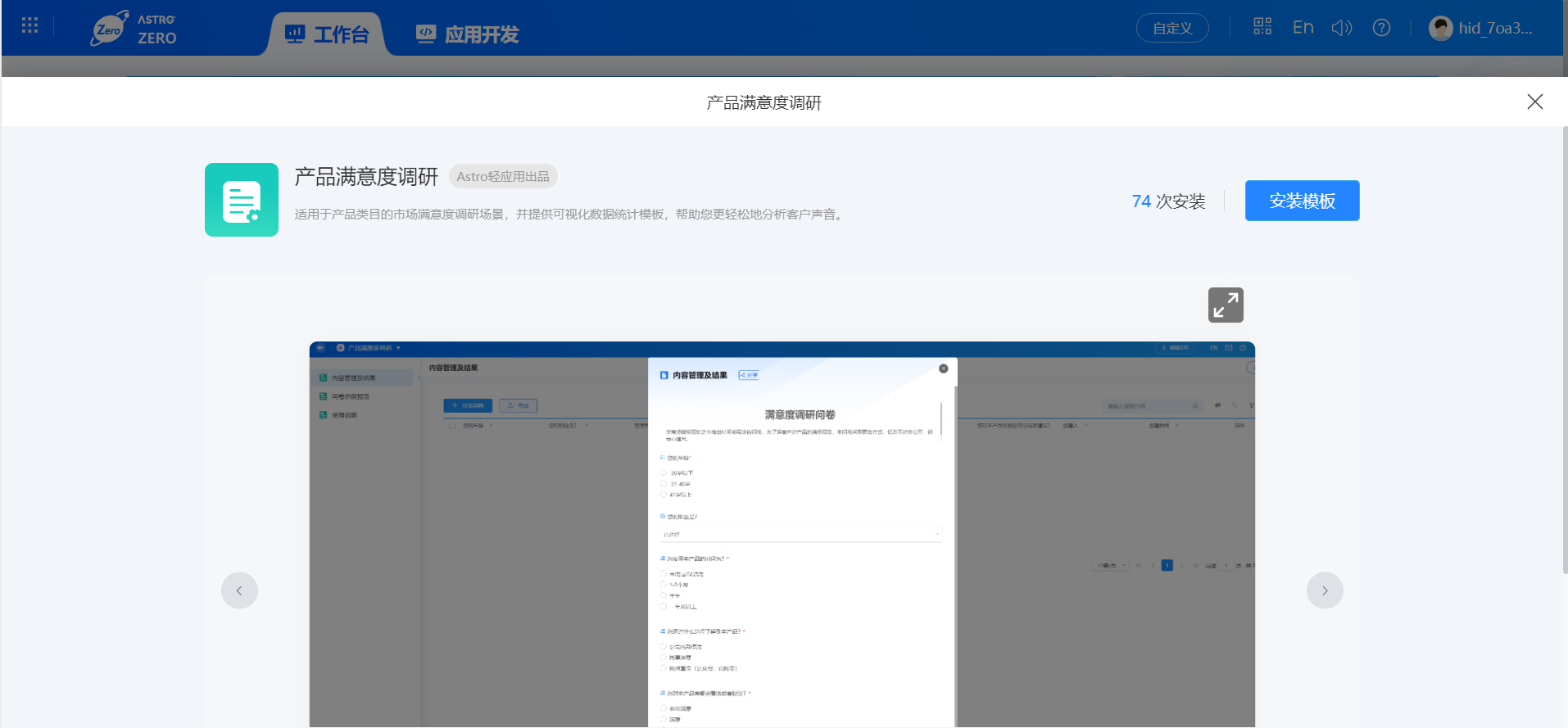Open the app grid launcher menu

click(30, 25)
